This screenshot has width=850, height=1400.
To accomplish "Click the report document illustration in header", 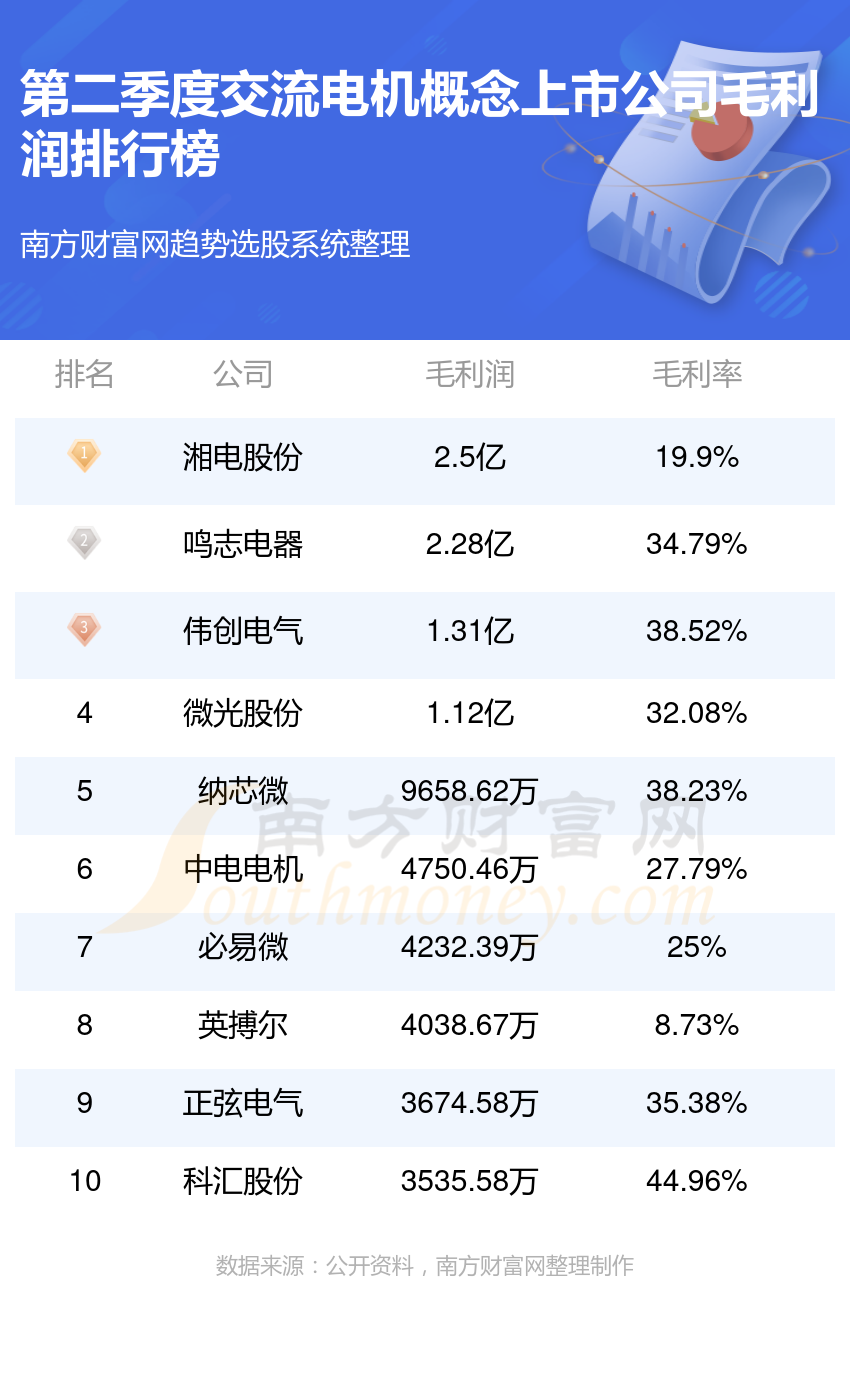I will pos(700,170).
